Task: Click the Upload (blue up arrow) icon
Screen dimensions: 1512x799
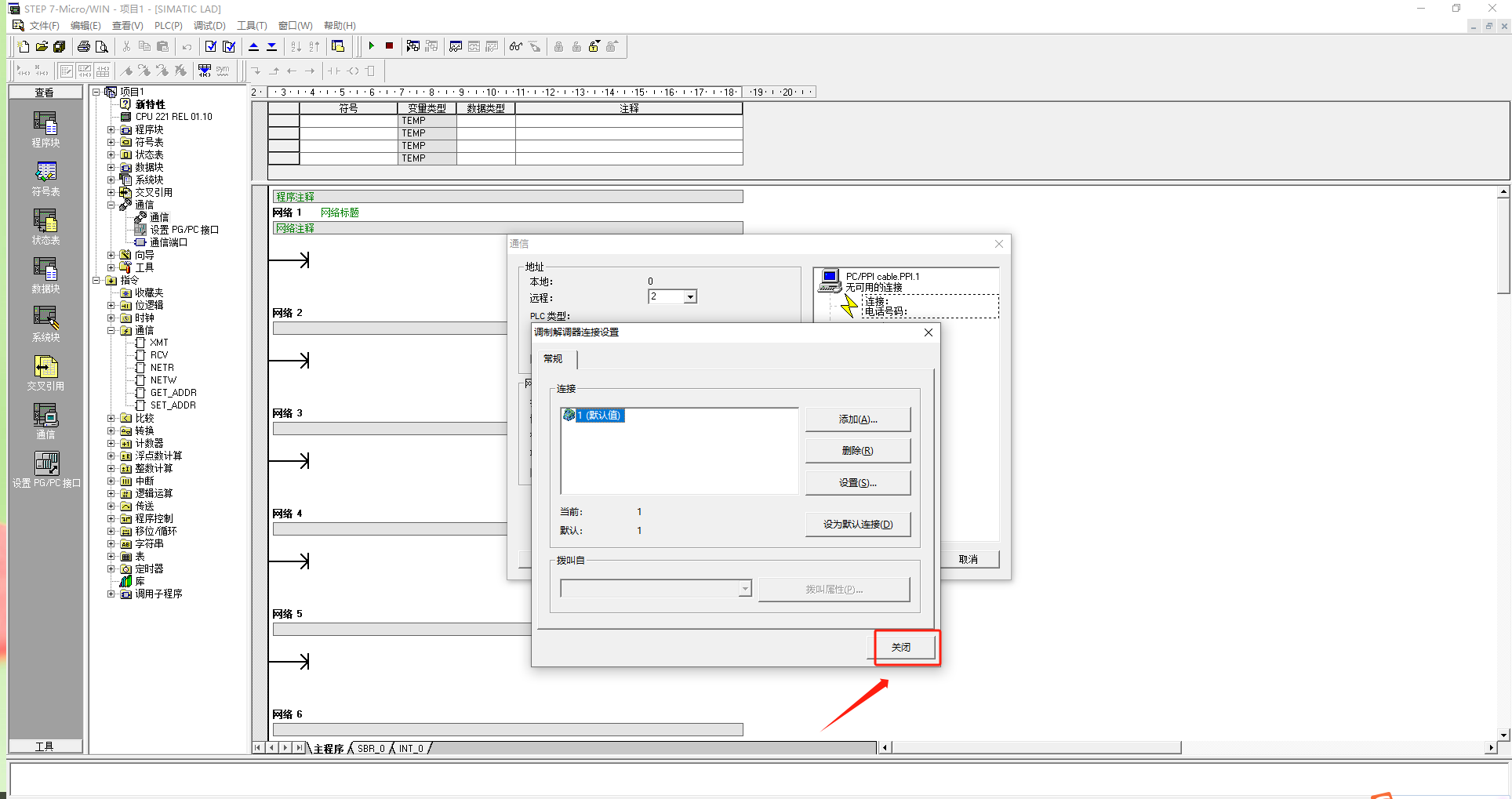Action: click(253, 46)
